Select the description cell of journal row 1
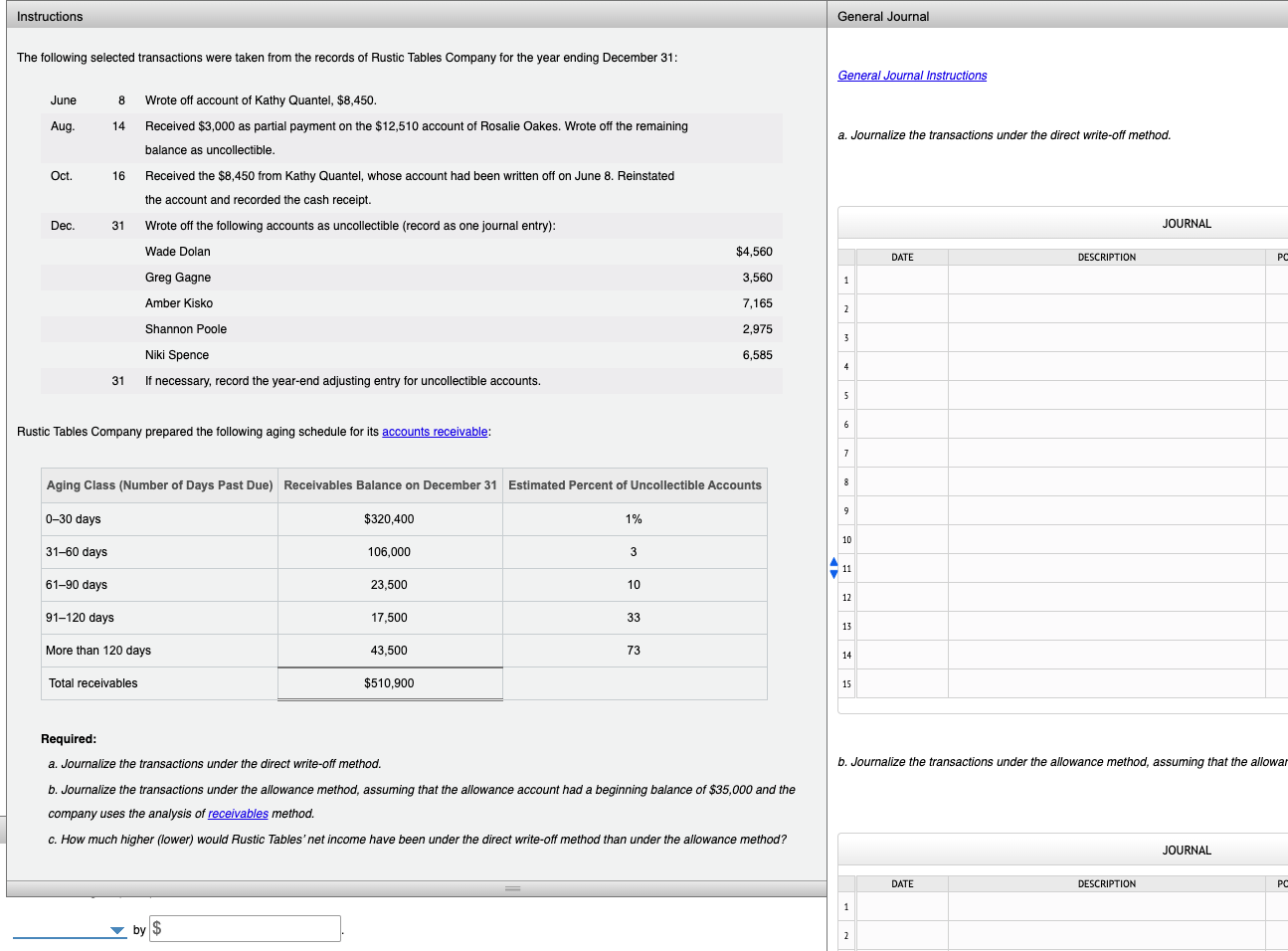This screenshot has width=1288, height=951. (1106, 280)
